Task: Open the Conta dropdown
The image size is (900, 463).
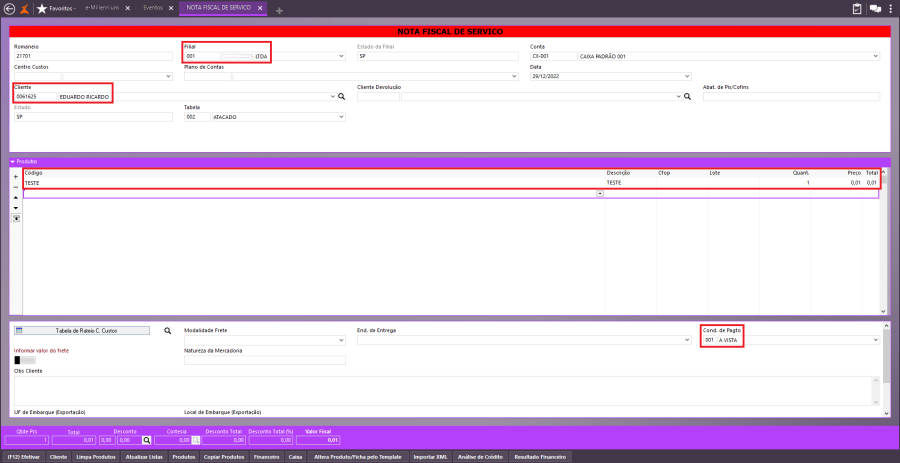Action: click(876, 56)
